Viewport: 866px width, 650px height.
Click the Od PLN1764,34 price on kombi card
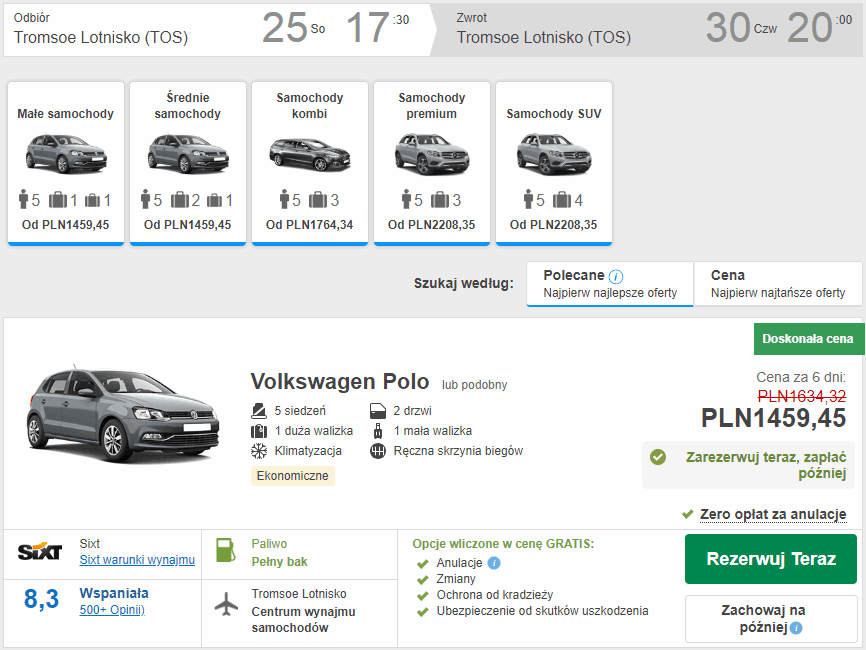(x=310, y=225)
